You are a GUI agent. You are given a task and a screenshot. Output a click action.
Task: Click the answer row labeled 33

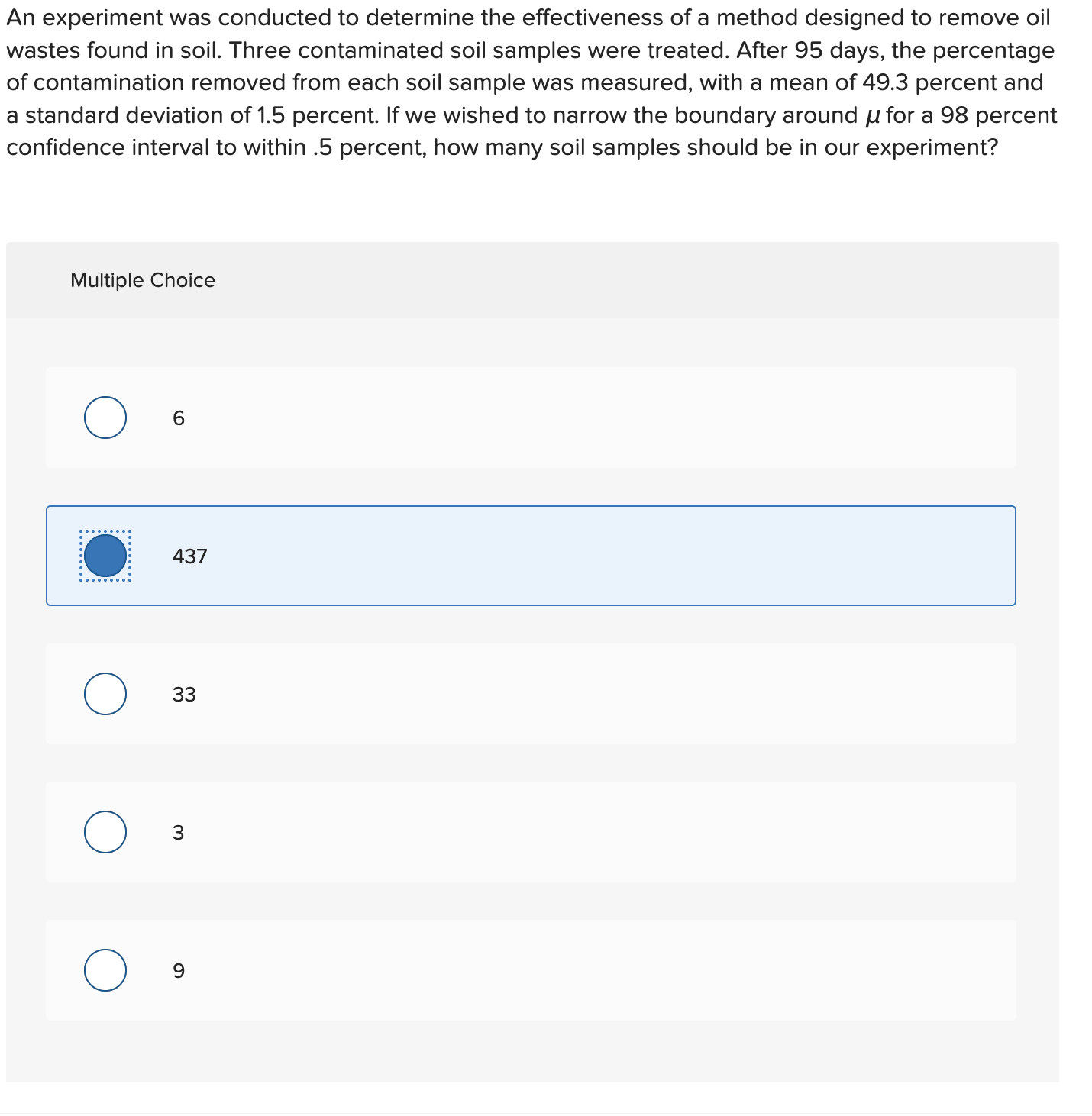pyautogui.click(x=535, y=694)
